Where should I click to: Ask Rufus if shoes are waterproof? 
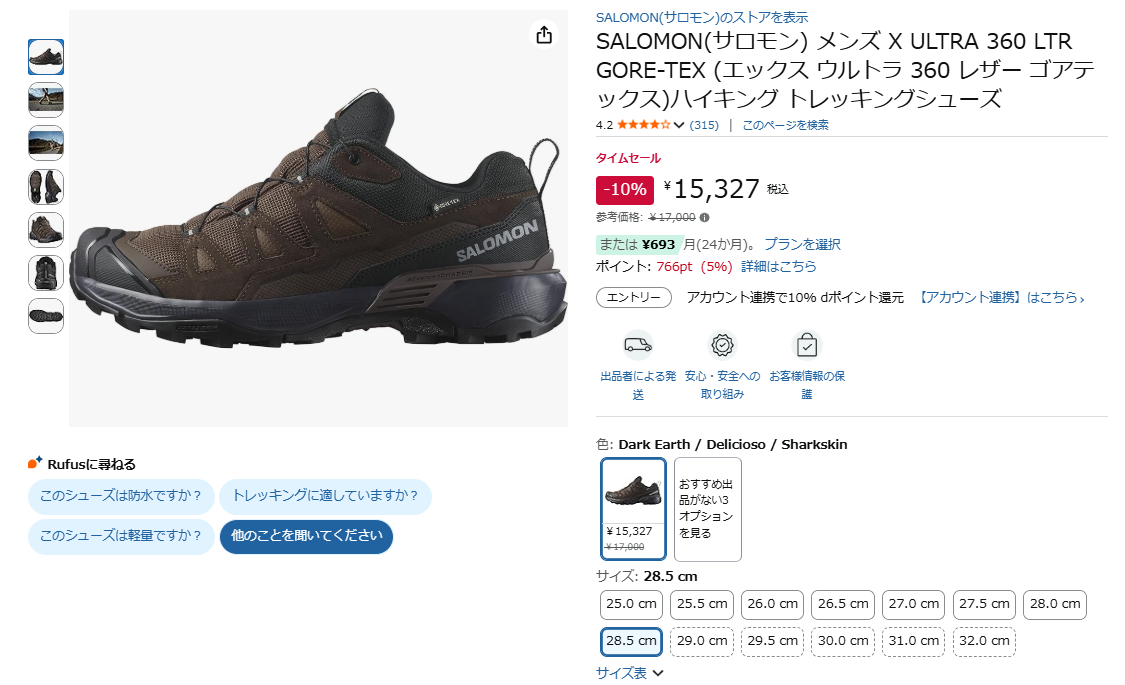coord(121,496)
